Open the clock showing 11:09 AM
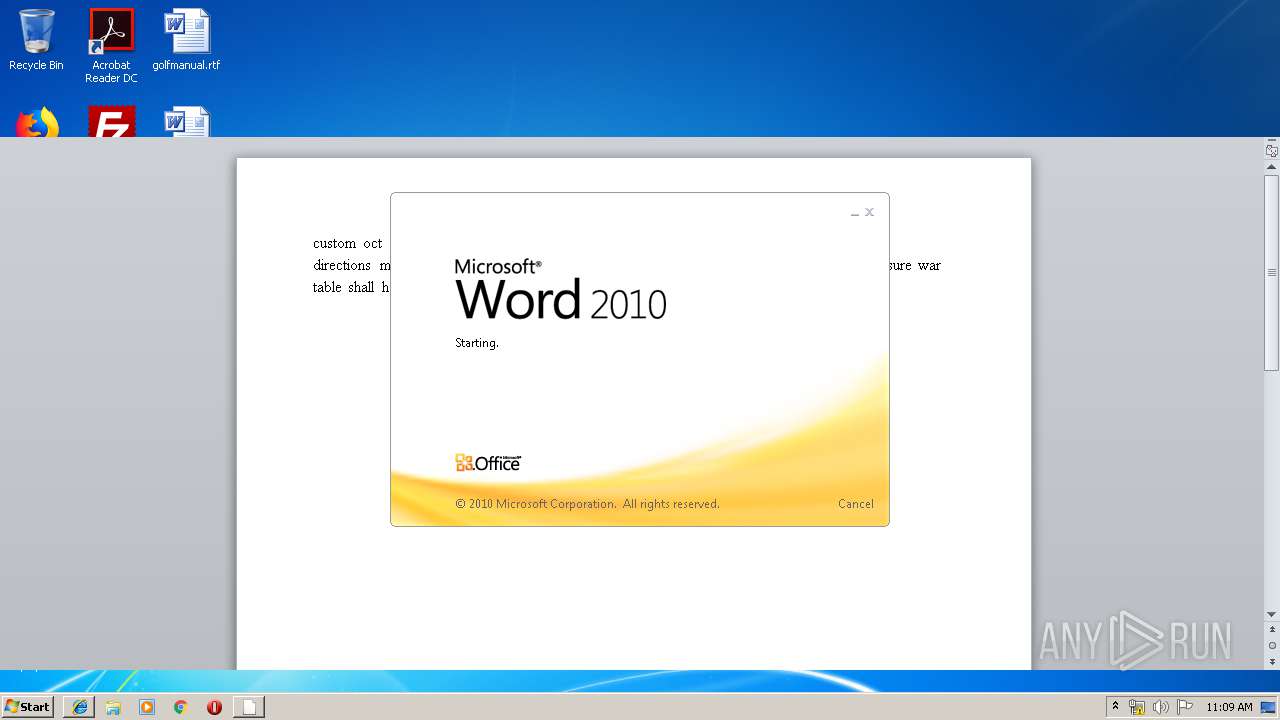Viewport: 1280px width, 720px height. [x=1229, y=707]
